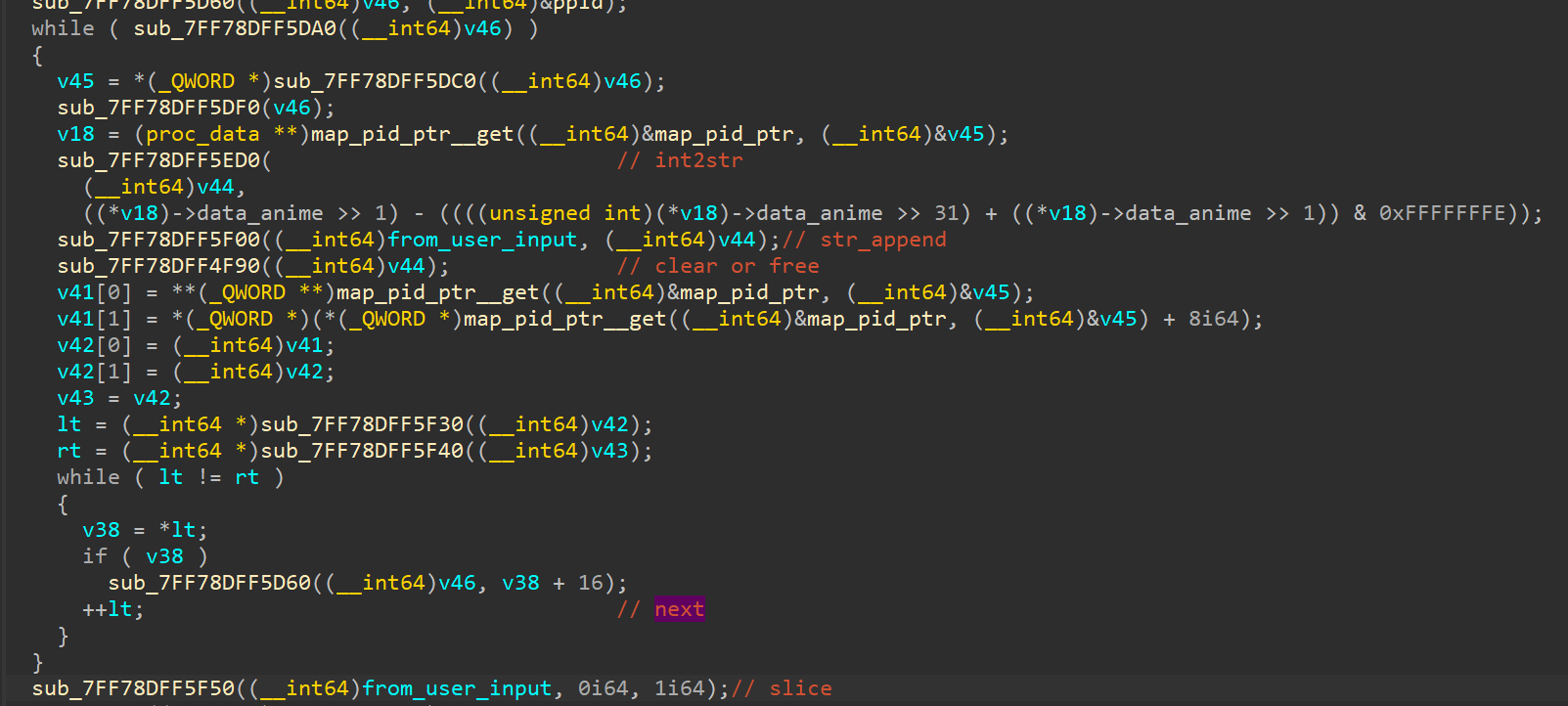Click from_user_input in the slice call
This screenshot has width=1568, height=706.
(x=457, y=688)
